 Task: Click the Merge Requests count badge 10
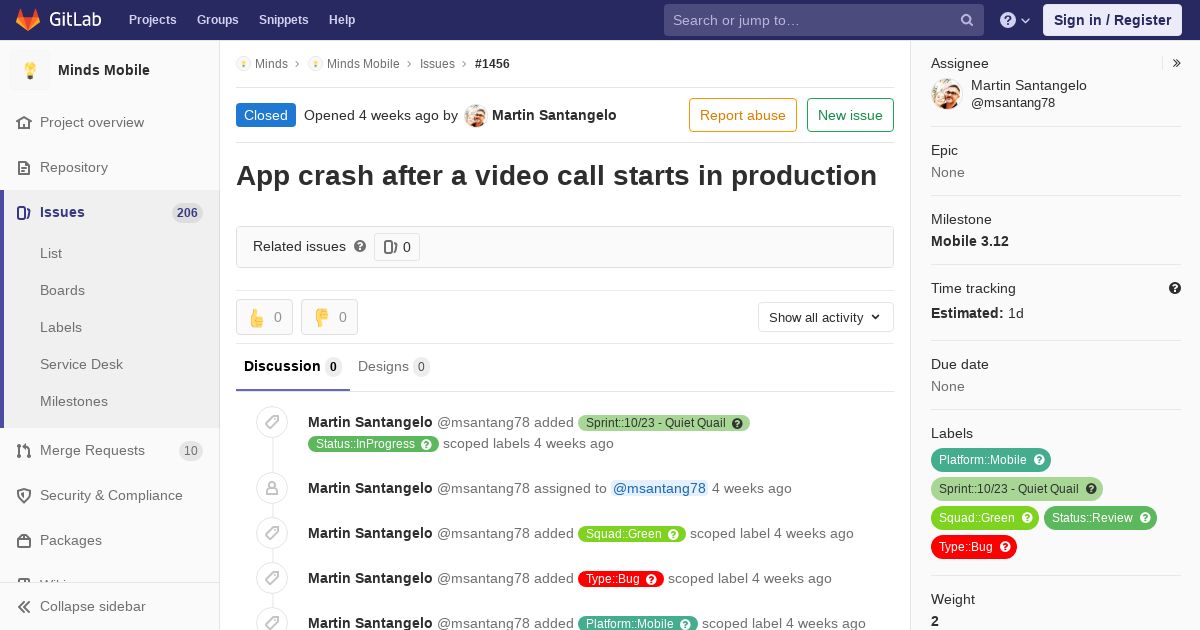pos(190,451)
